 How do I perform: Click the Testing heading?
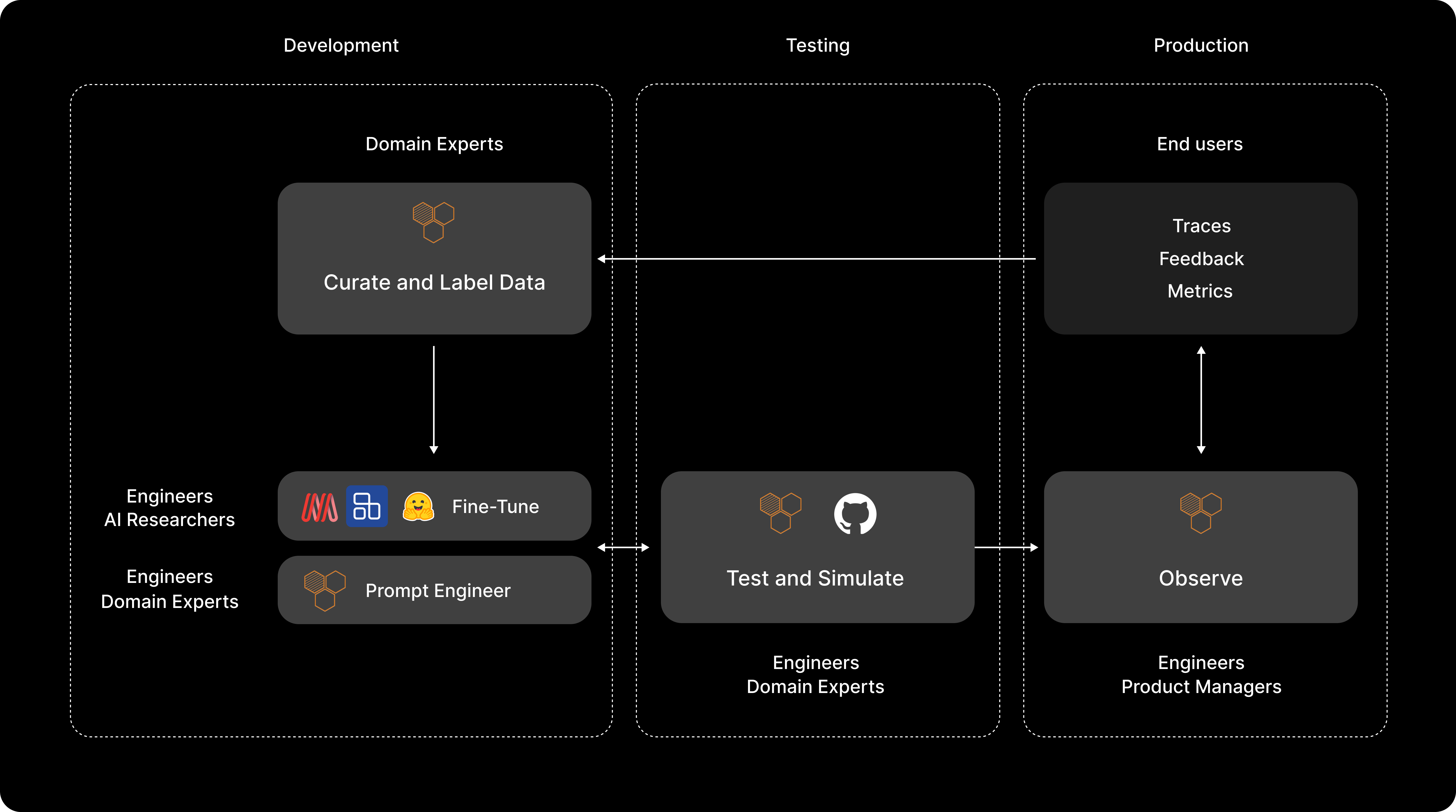point(818,45)
